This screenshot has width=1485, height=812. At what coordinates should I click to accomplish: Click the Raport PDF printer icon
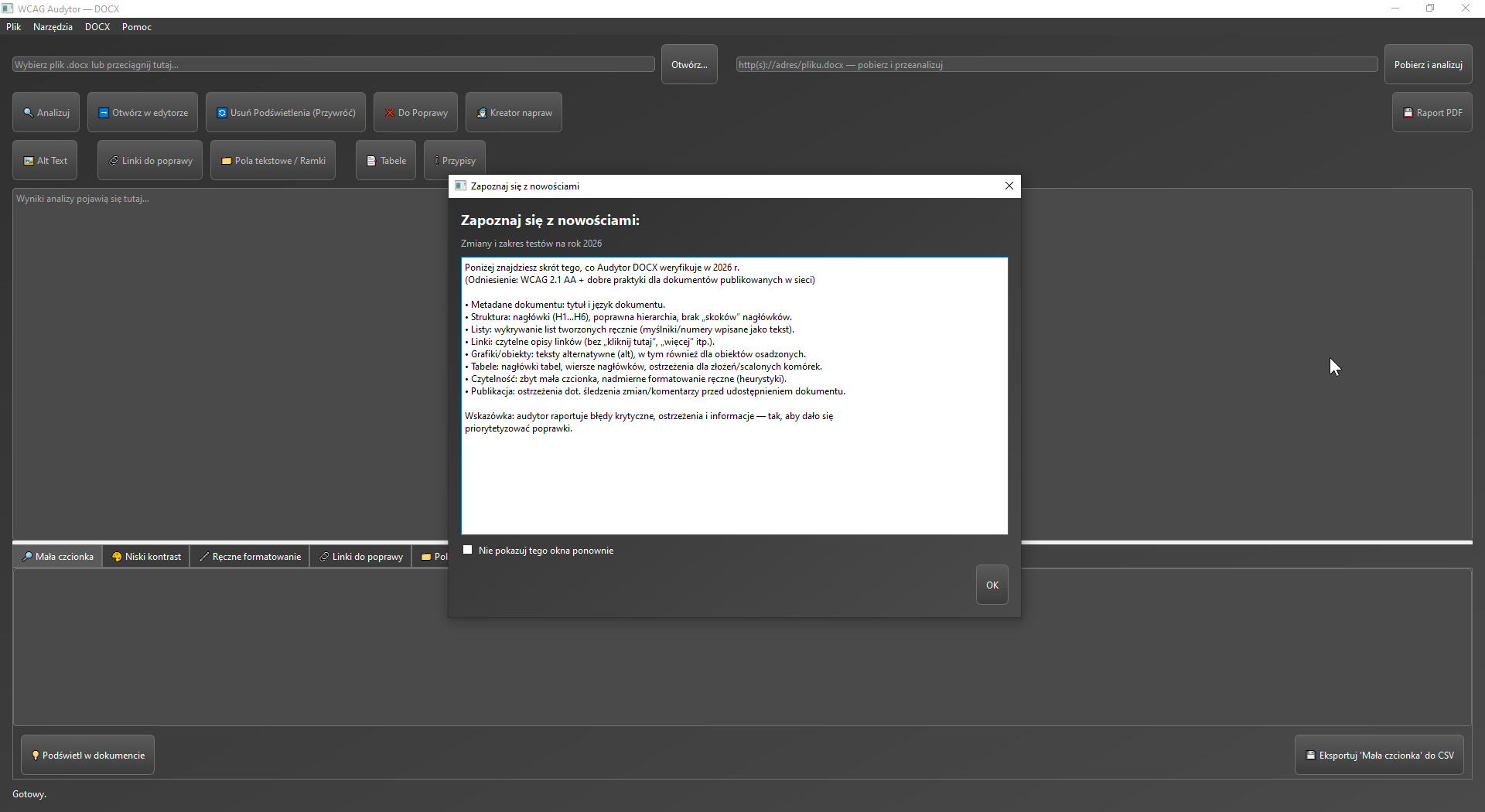pyautogui.click(x=1409, y=112)
